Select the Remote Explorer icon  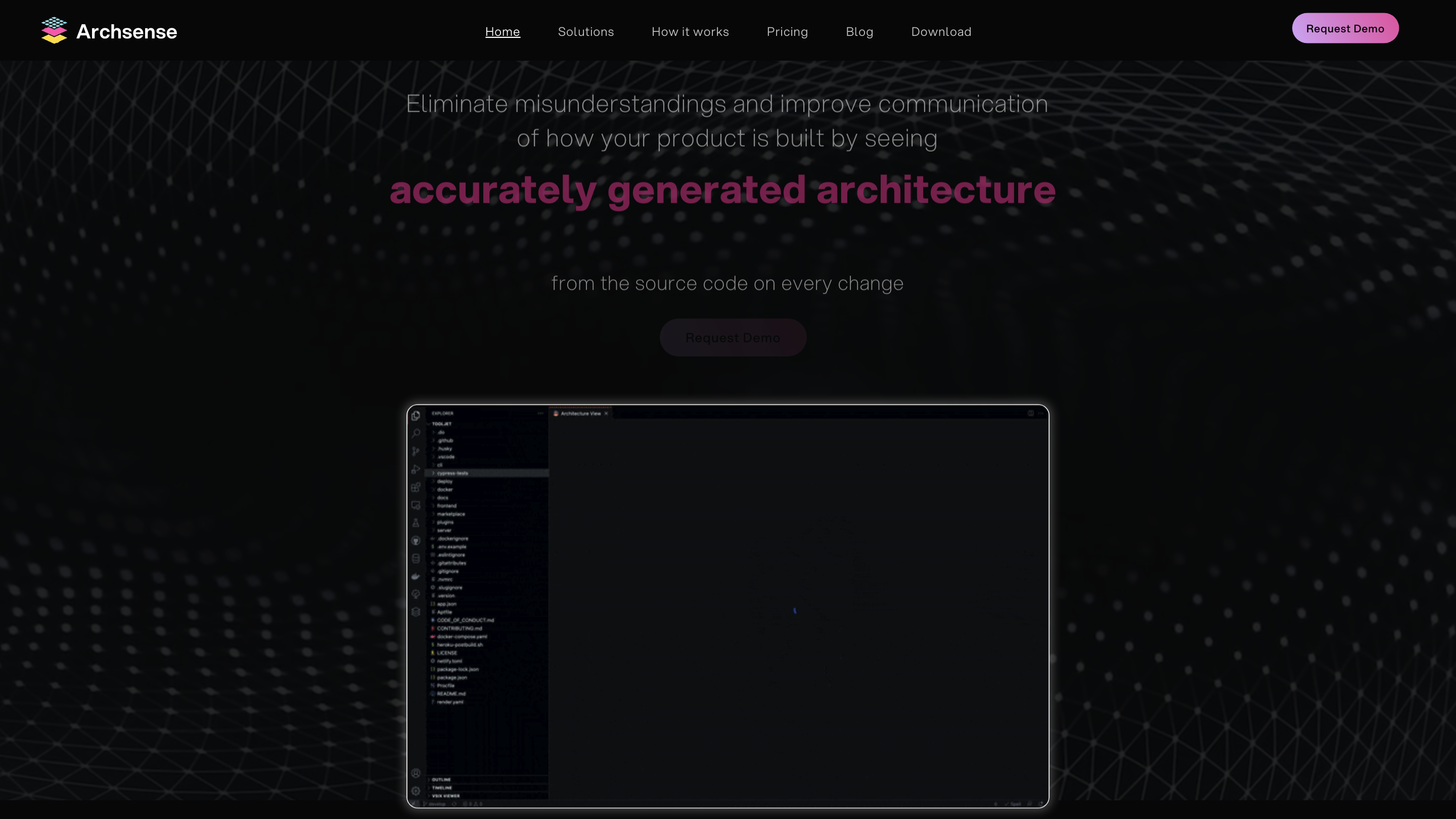pyautogui.click(x=416, y=505)
